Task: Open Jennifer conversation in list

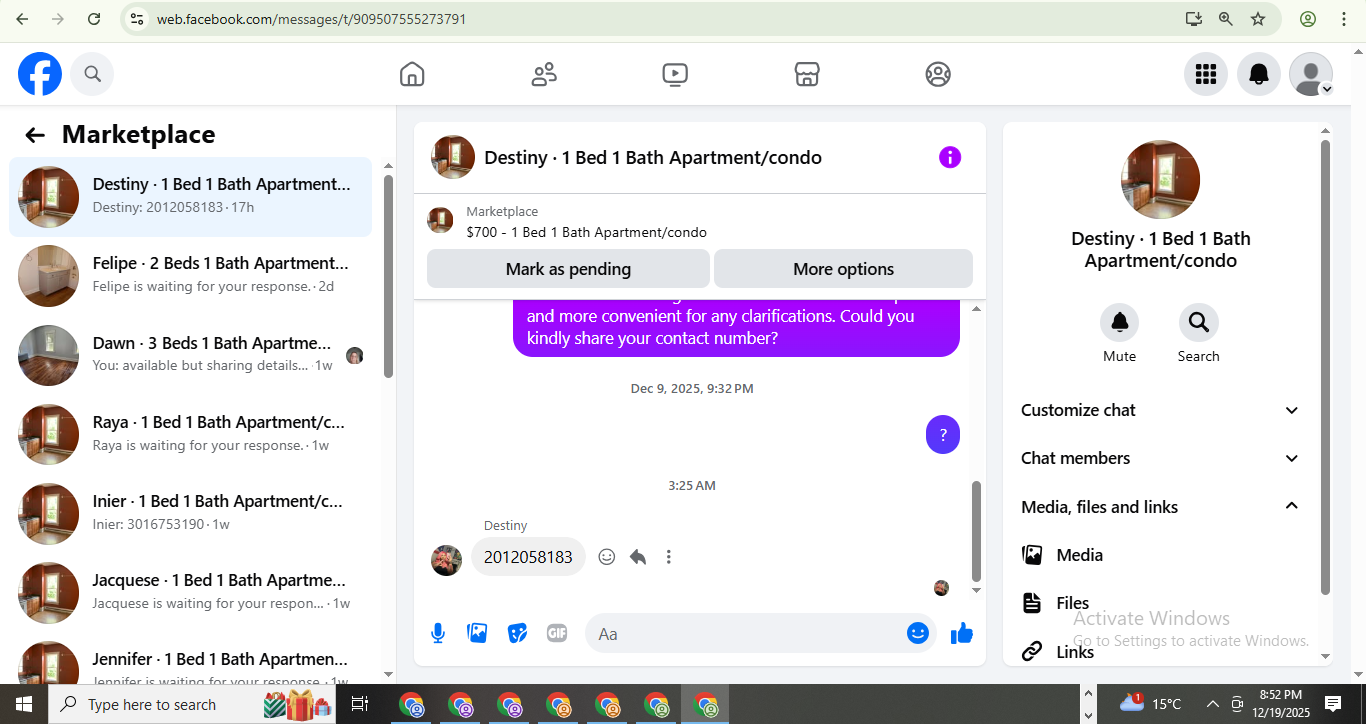Action: coord(190,662)
